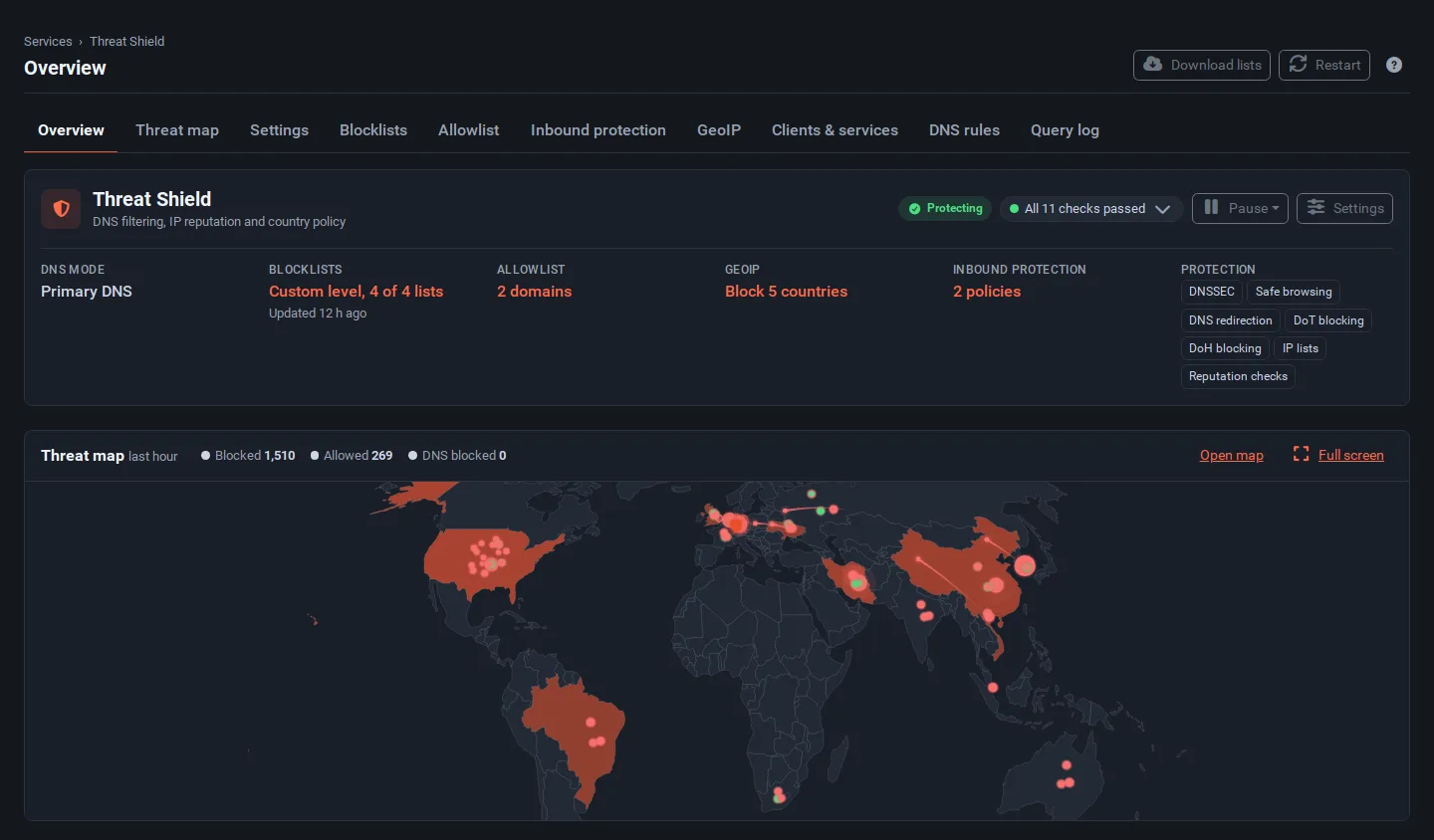The image size is (1434, 840).
Task: Open the 2 policies link
Action: click(987, 291)
